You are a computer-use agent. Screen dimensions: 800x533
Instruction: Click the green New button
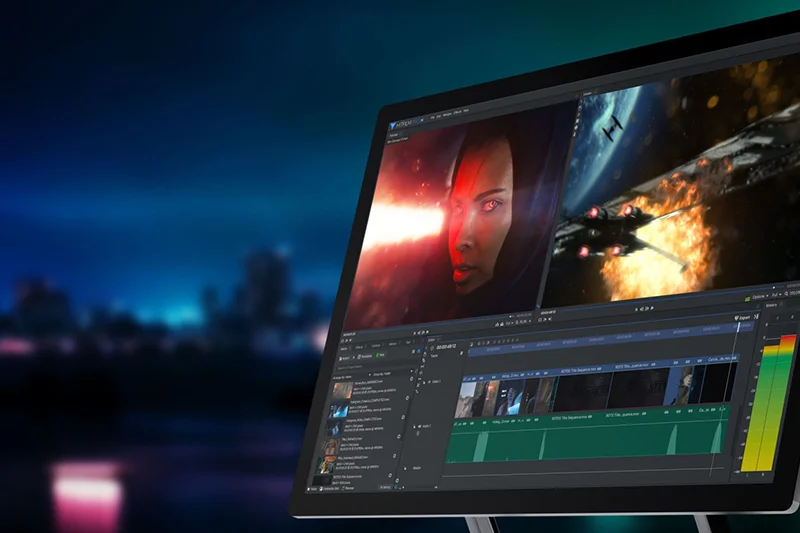(x=380, y=354)
